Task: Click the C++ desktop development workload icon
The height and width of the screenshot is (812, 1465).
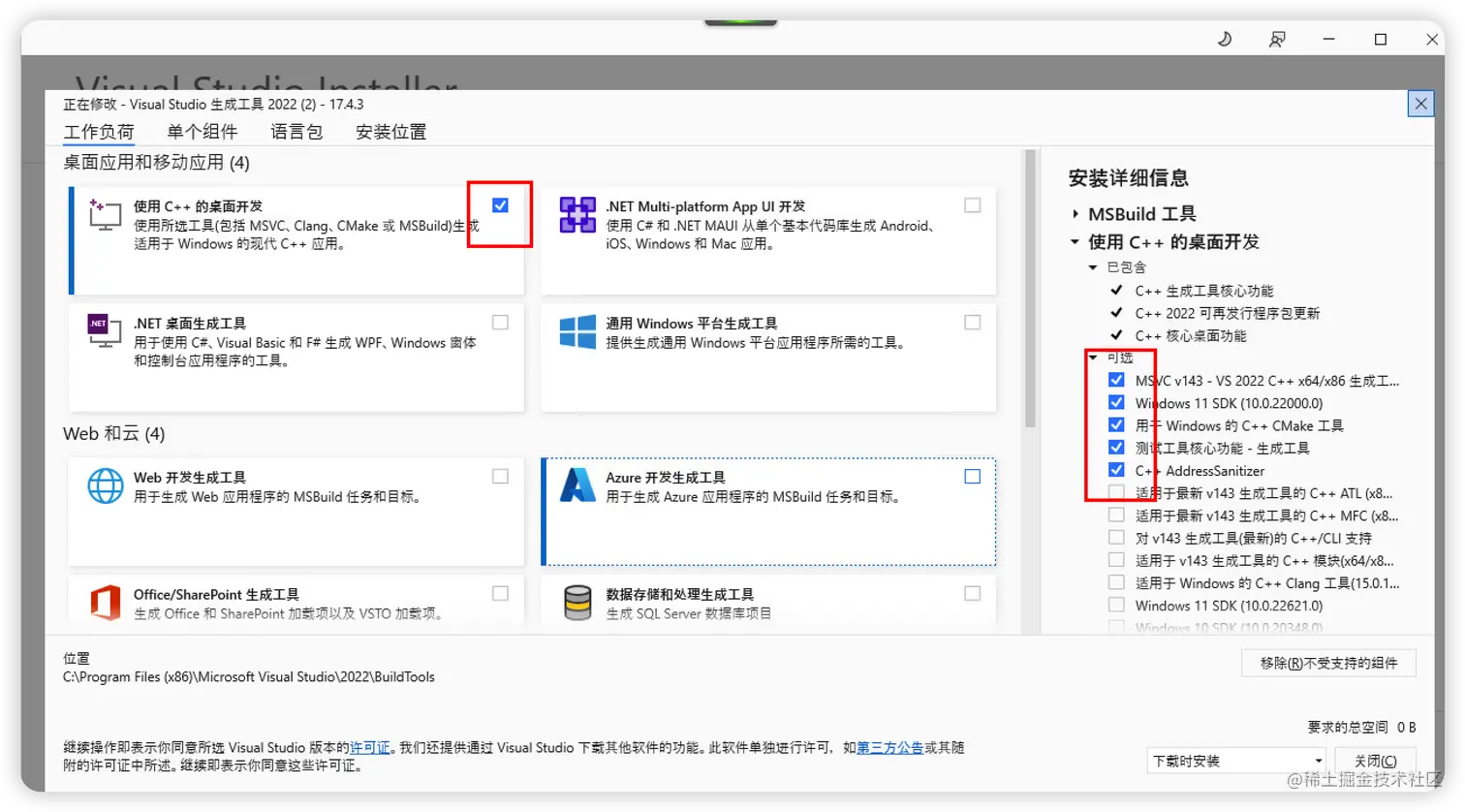Action: (105, 214)
